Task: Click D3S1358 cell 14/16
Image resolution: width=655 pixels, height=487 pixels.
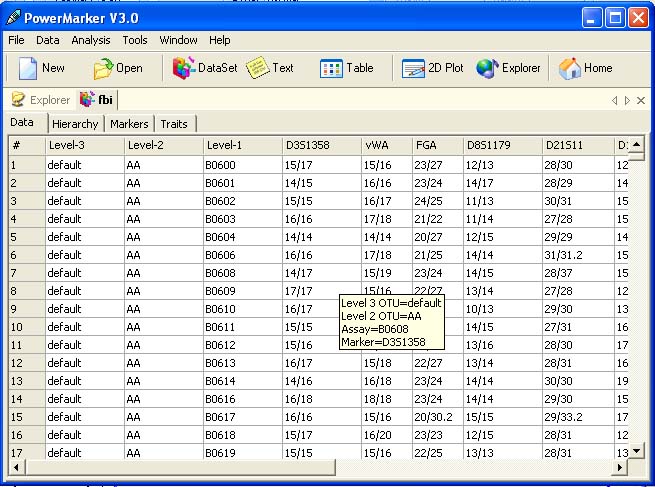Action: click(x=322, y=381)
